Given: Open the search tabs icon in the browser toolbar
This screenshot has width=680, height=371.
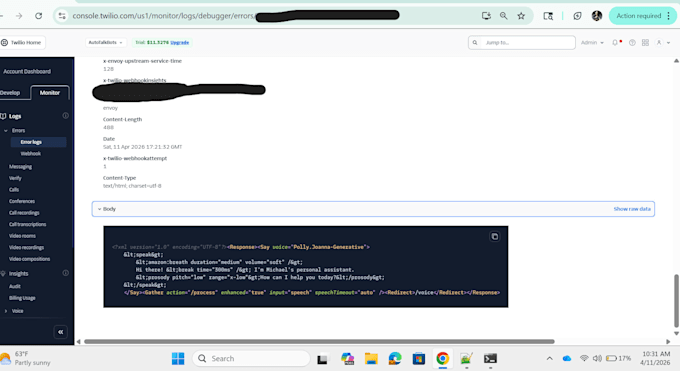Looking at the screenshot, I should [x=548, y=16].
